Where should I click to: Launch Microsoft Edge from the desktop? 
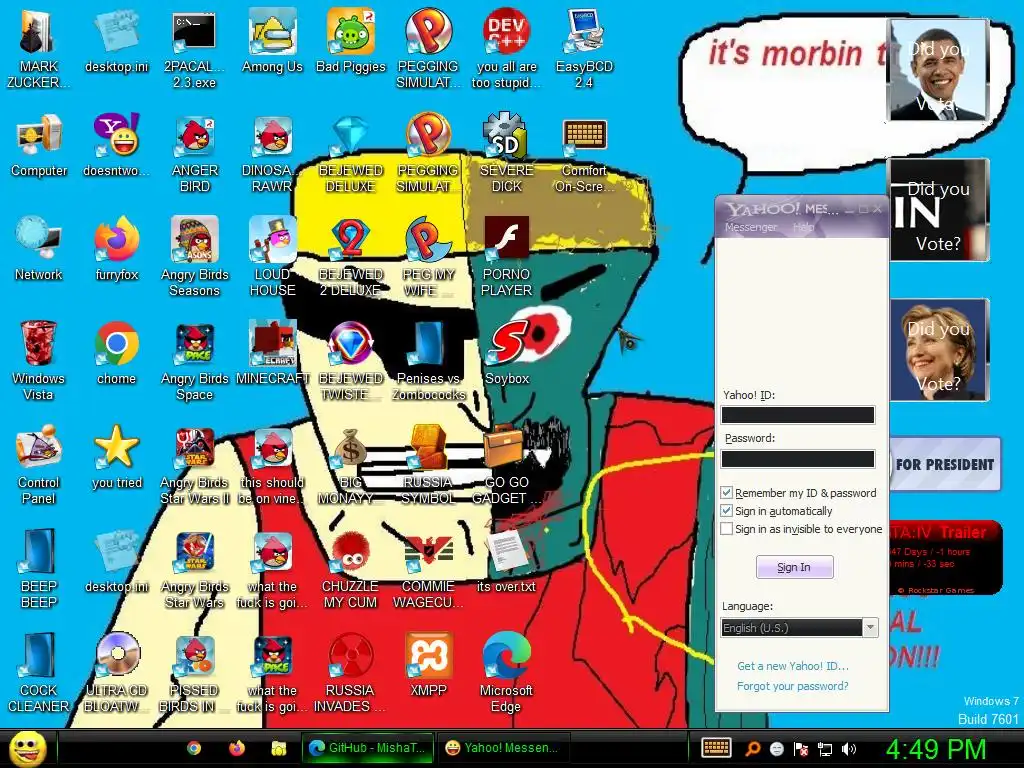tap(507, 673)
